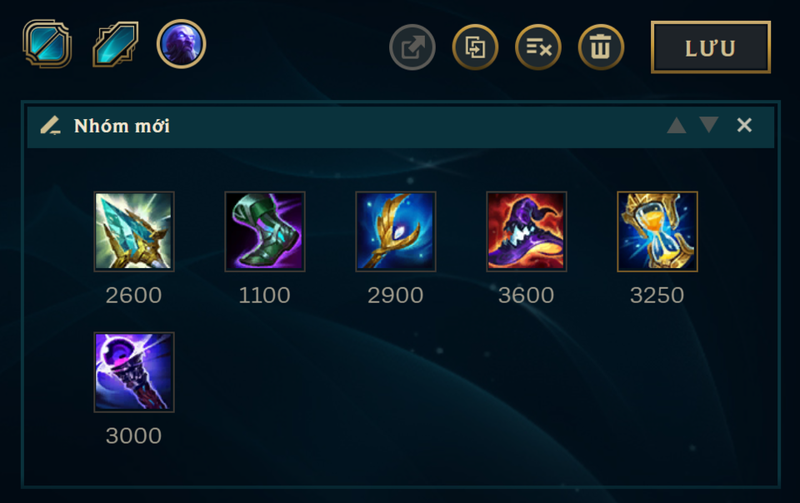
Task: Click the LƯU save button
Action: pos(711,47)
